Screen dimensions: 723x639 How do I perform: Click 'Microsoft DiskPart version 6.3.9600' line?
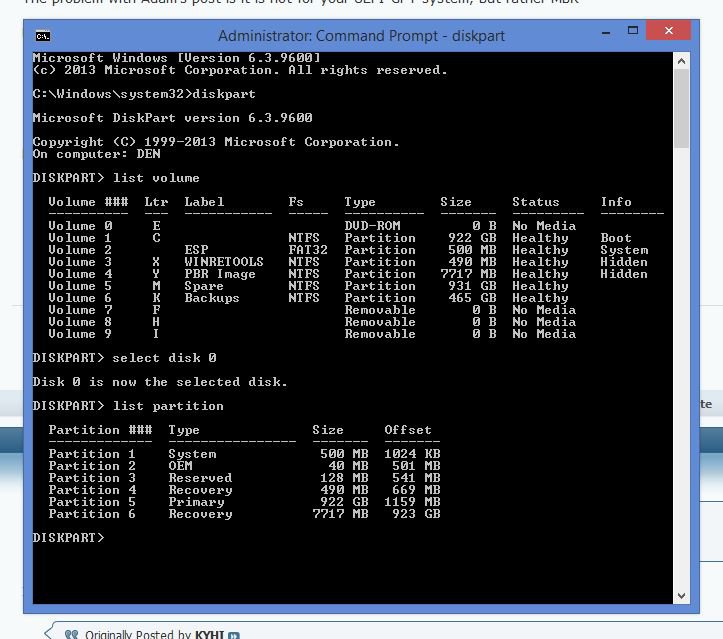click(172, 118)
